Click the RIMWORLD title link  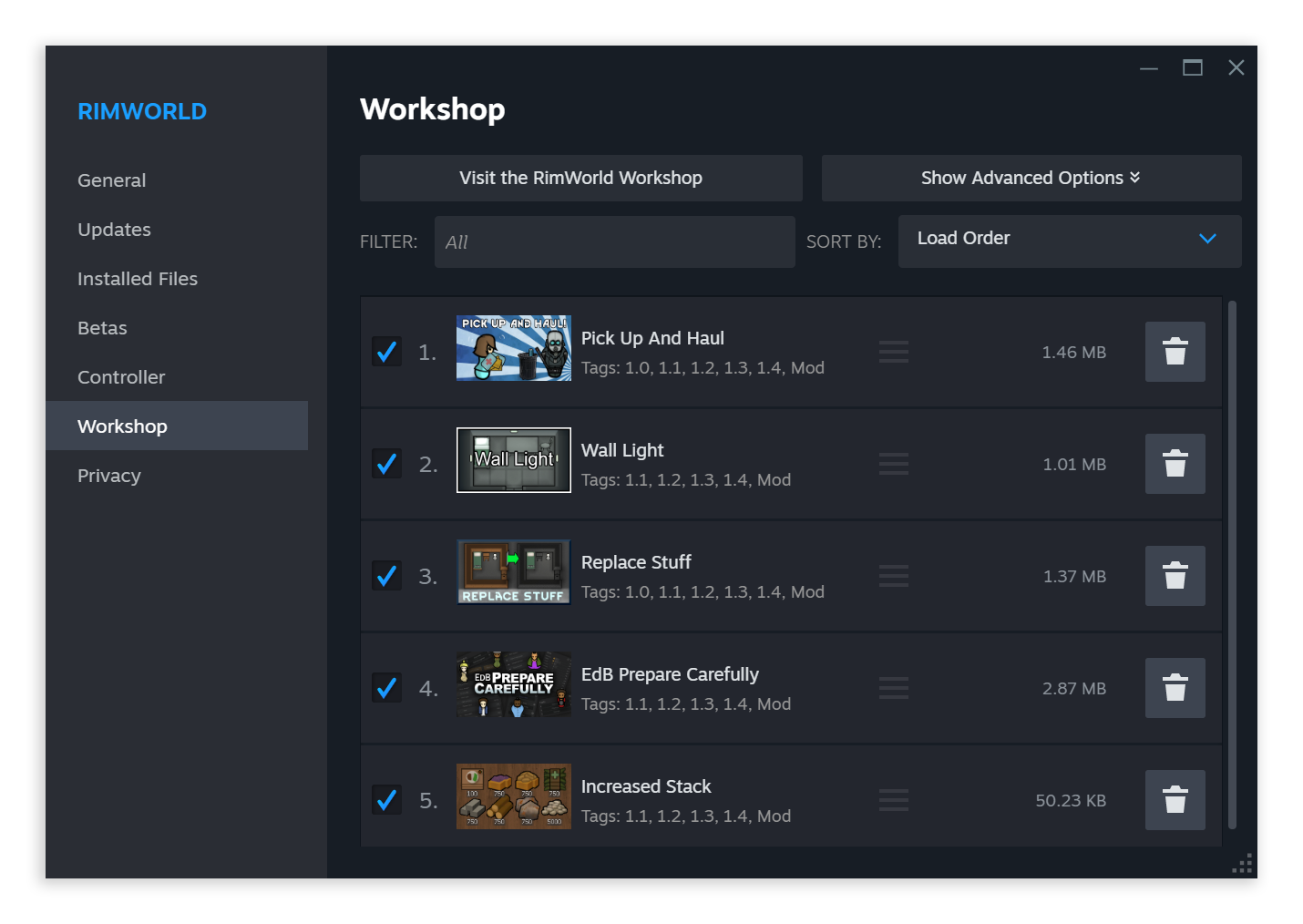(x=142, y=111)
